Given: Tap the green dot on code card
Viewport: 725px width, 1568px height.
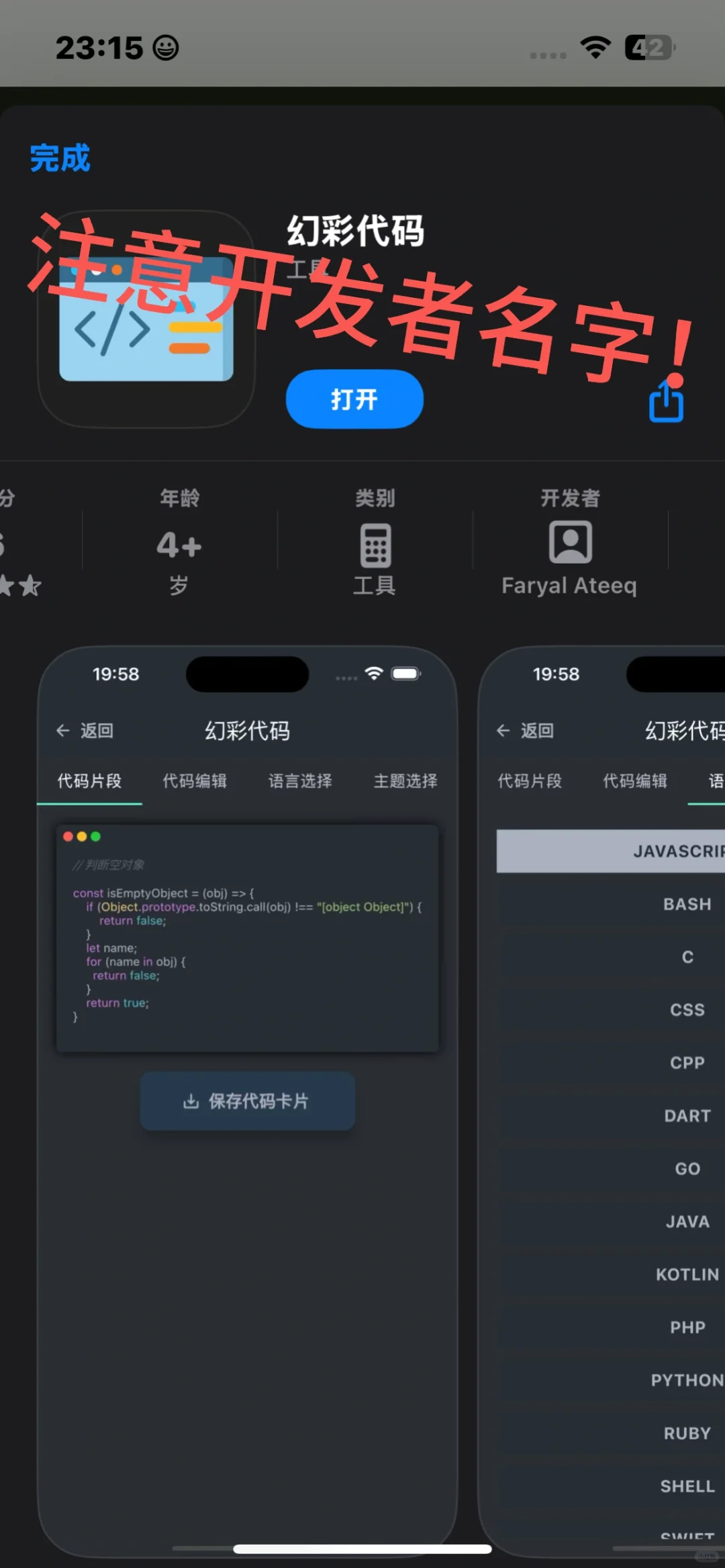Looking at the screenshot, I should (x=95, y=837).
